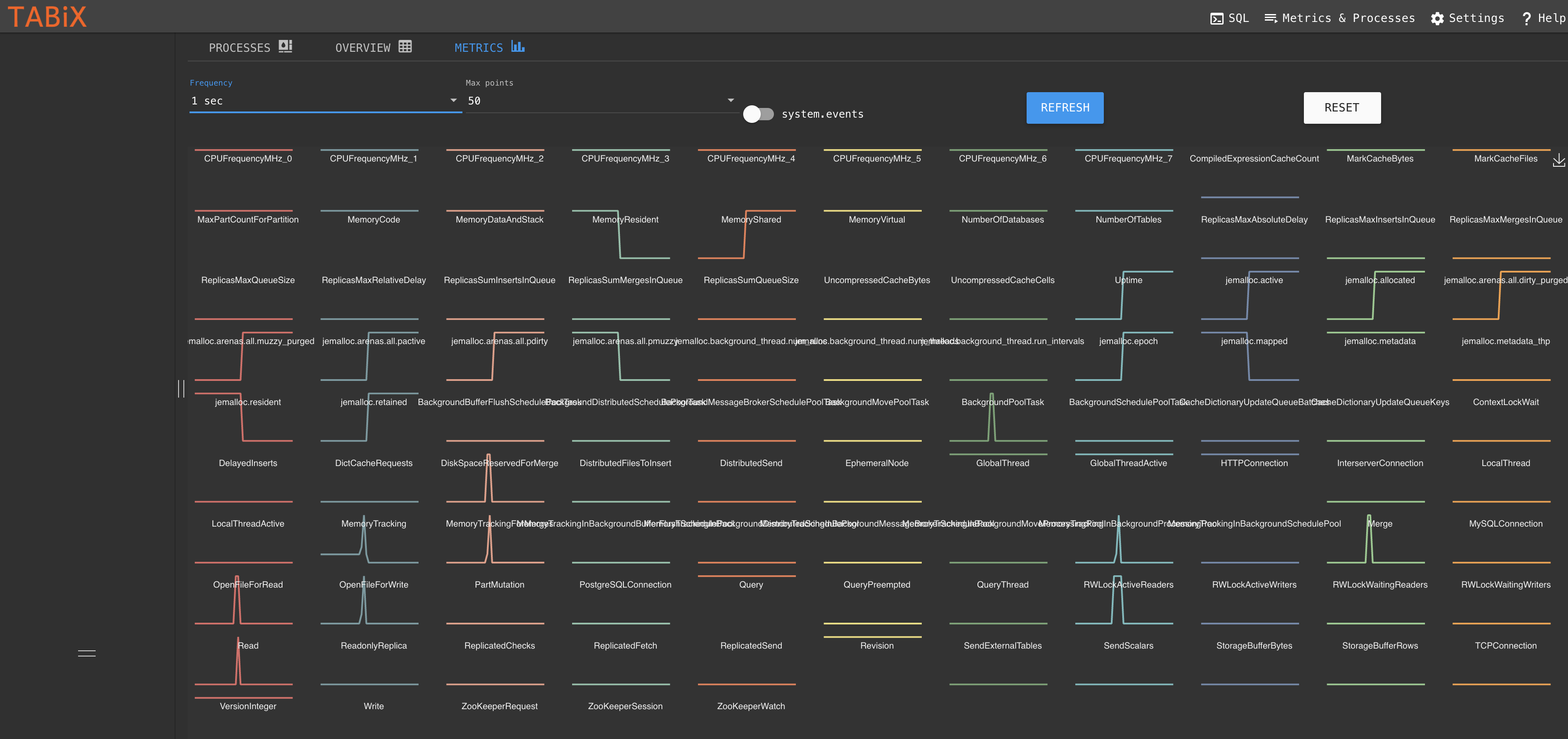Click the Metrics & Processes list icon
Screen dimensions: 1568x739
pos(1271,18)
